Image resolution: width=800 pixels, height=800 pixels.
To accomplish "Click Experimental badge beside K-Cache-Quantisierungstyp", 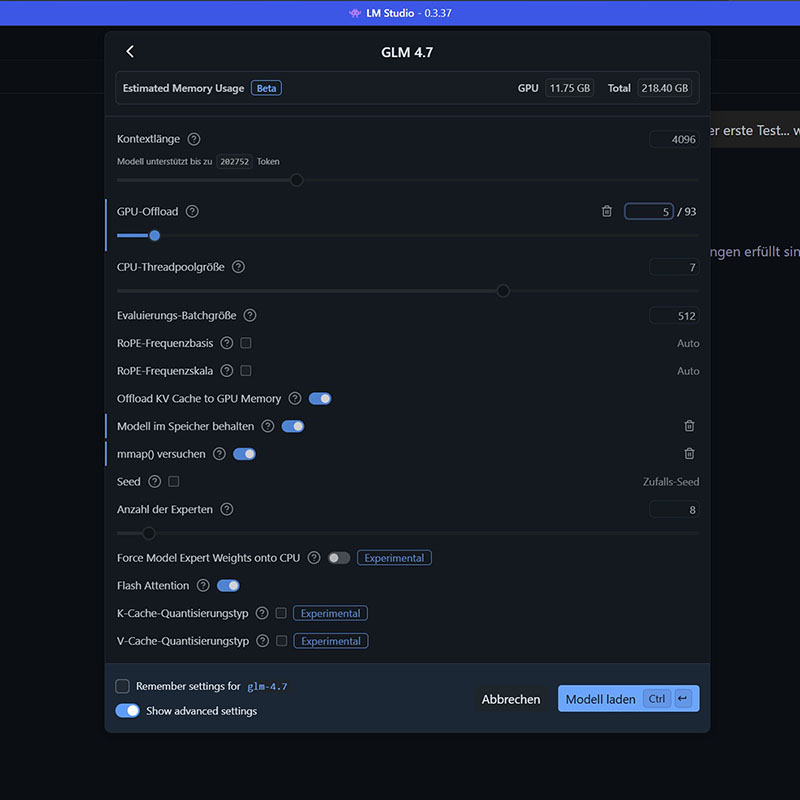I will 330,613.
